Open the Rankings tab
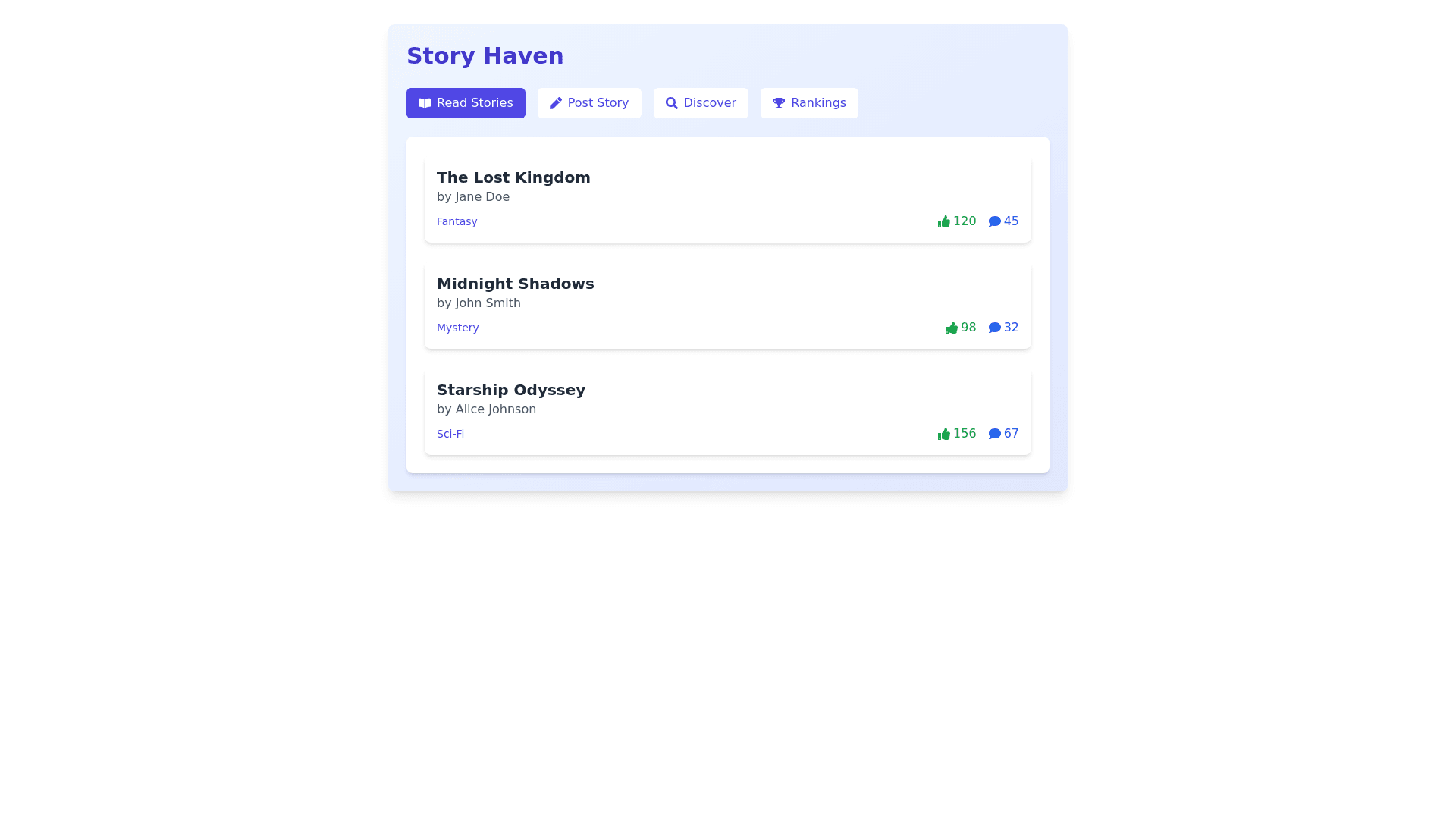Viewport: 1456px width, 819px height. 809,103
